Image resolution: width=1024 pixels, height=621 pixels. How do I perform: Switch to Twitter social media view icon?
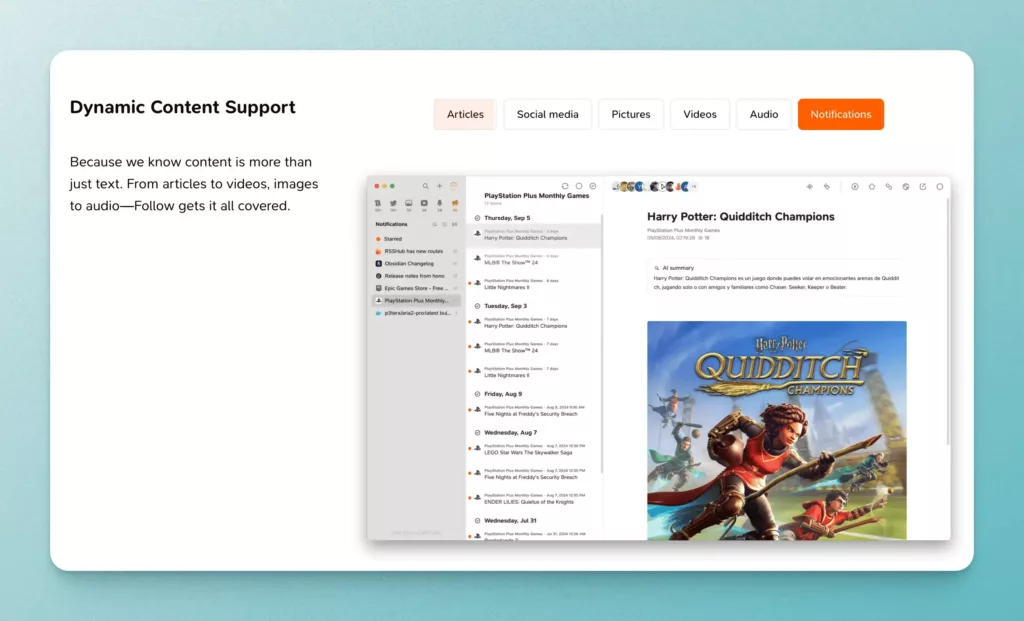click(x=393, y=204)
